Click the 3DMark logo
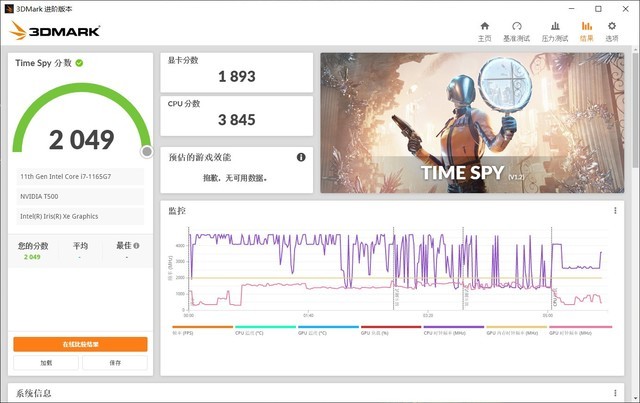 (55, 31)
